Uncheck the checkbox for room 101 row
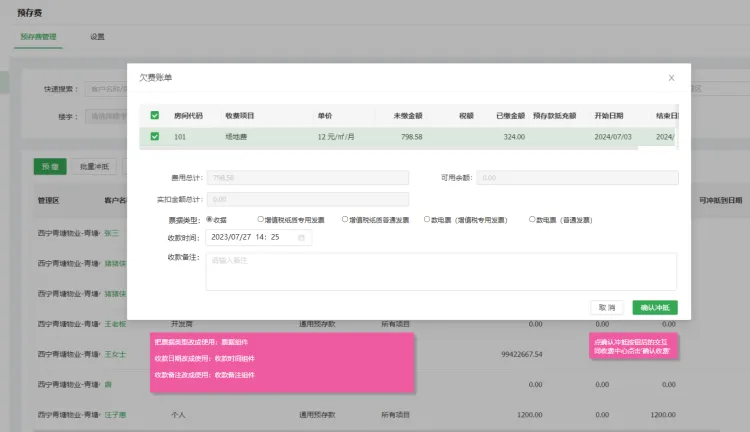The image size is (750, 432). pyautogui.click(x=154, y=136)
